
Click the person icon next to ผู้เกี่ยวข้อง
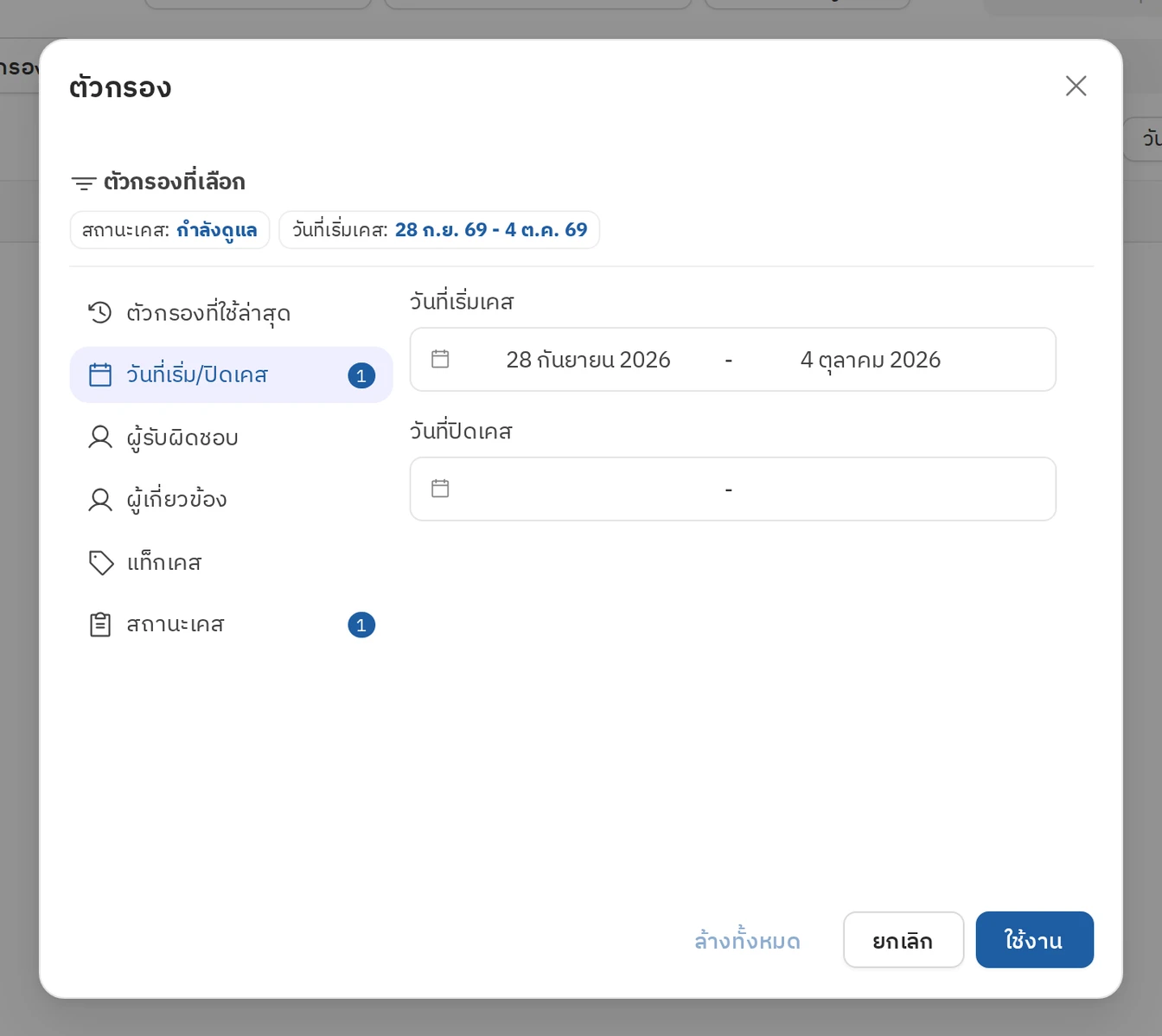point(100,499)
